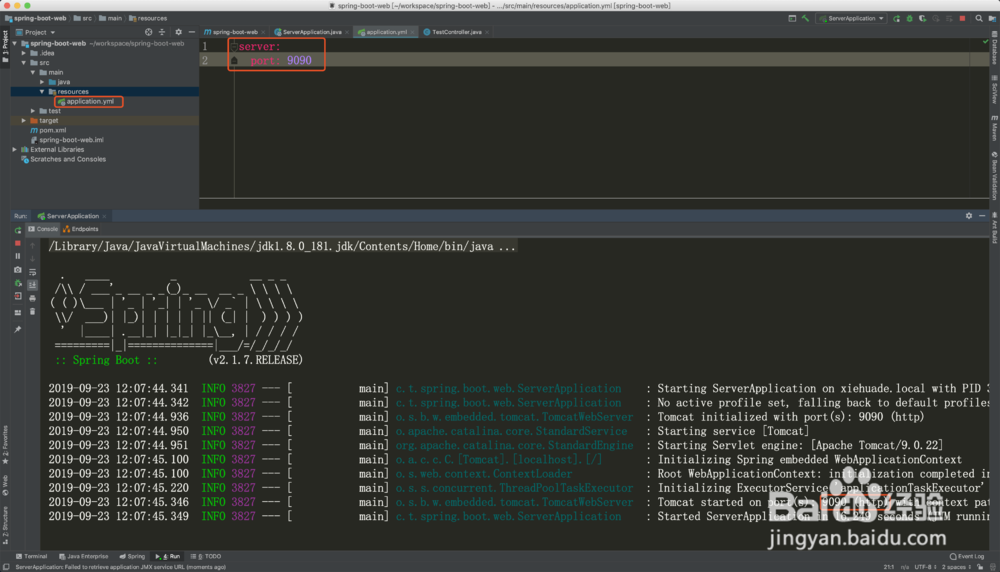Stop the process in the Run panel

tap(18, 244)
